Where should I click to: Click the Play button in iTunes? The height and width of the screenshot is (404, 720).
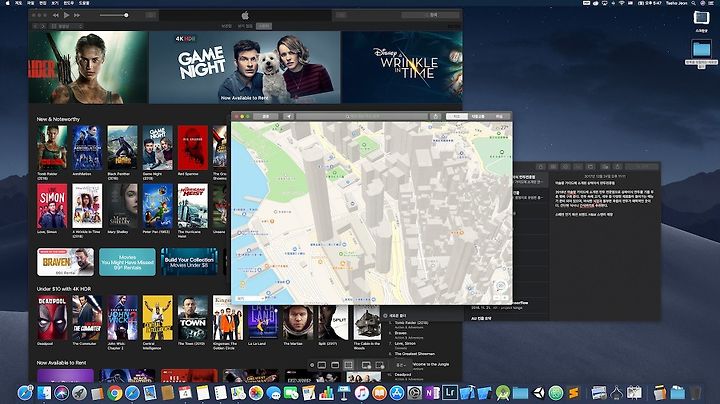point(67,15)
